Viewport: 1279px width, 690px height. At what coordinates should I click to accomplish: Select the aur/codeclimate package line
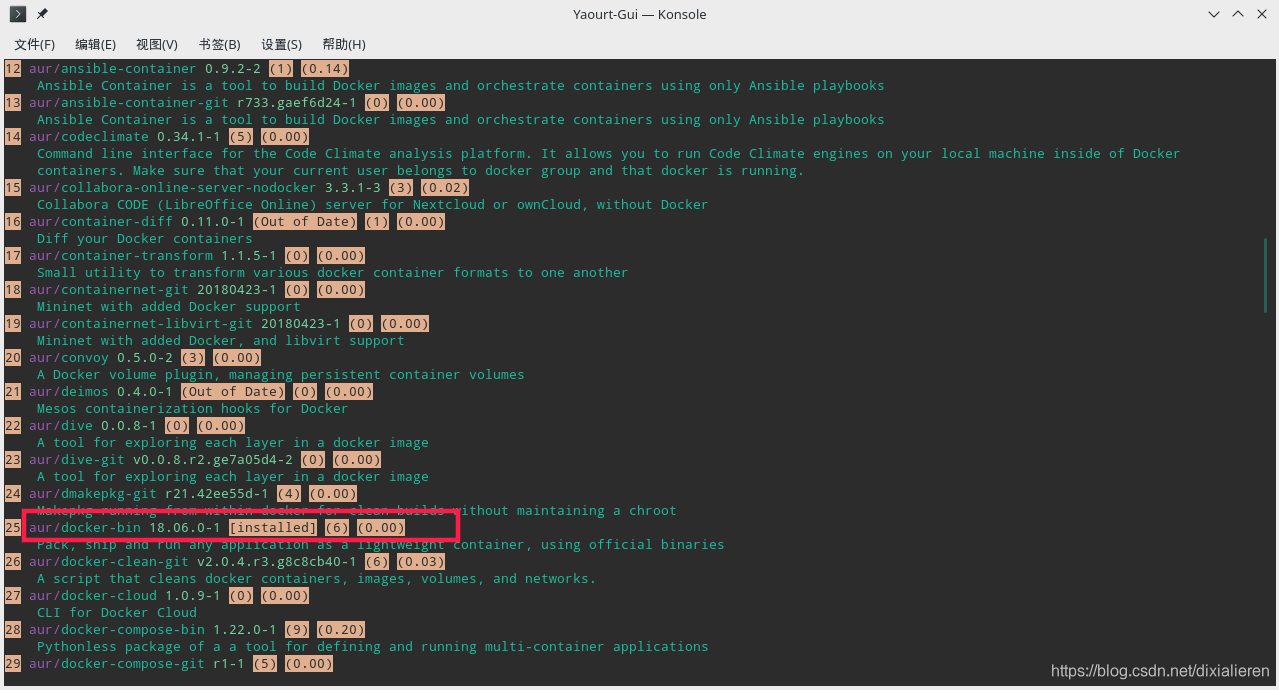156,137
